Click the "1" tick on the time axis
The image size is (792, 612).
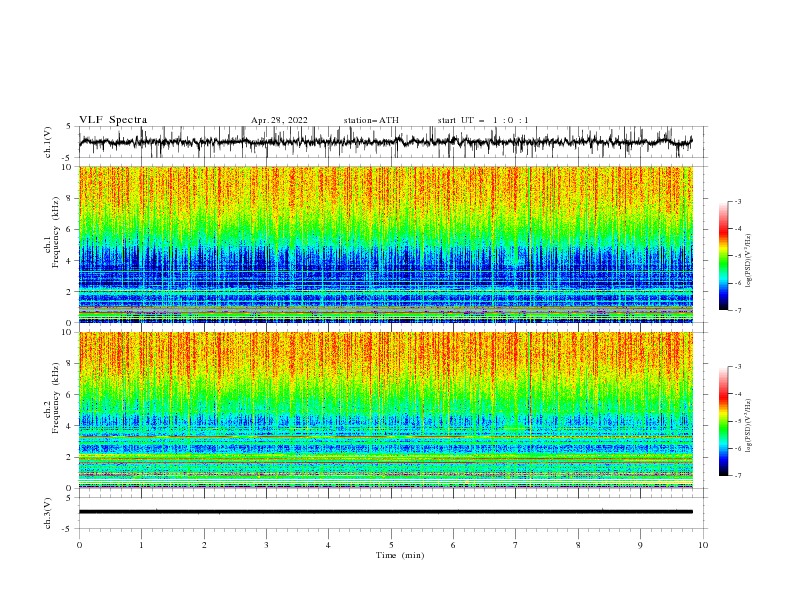coord(141,545)
